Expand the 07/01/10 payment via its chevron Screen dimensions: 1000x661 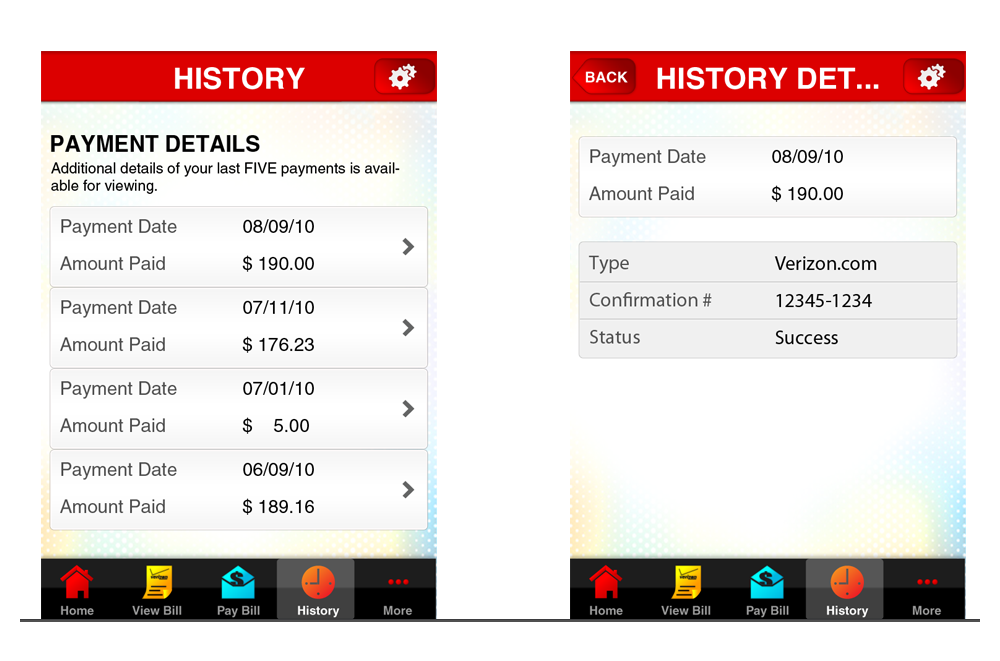407,408
